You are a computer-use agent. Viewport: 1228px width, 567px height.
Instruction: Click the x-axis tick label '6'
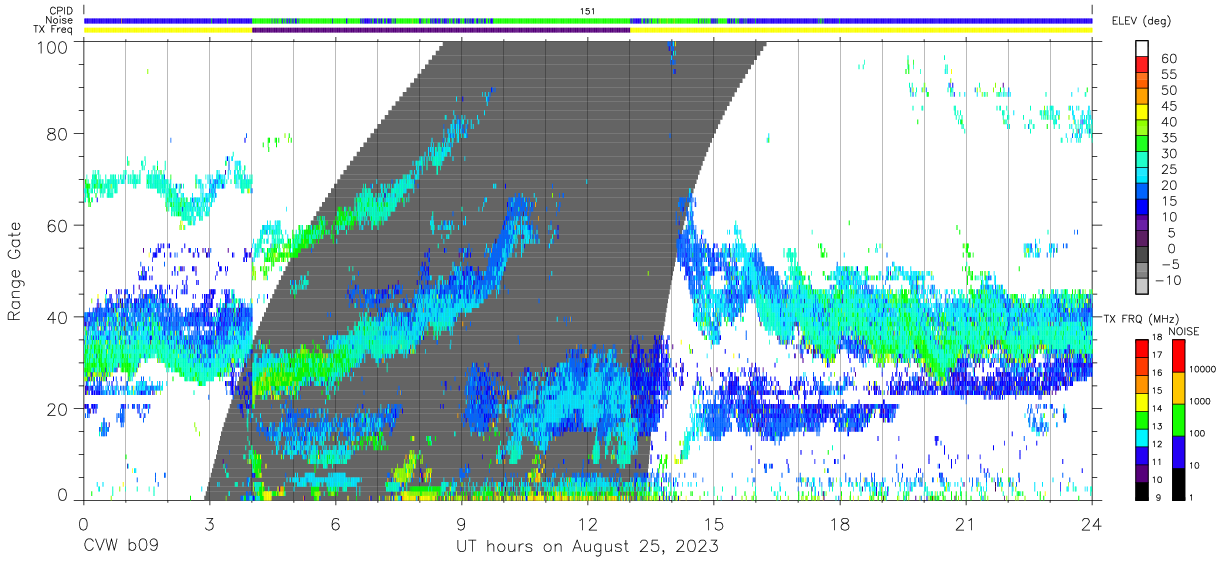pyautogui.click(x=335, y=523)
